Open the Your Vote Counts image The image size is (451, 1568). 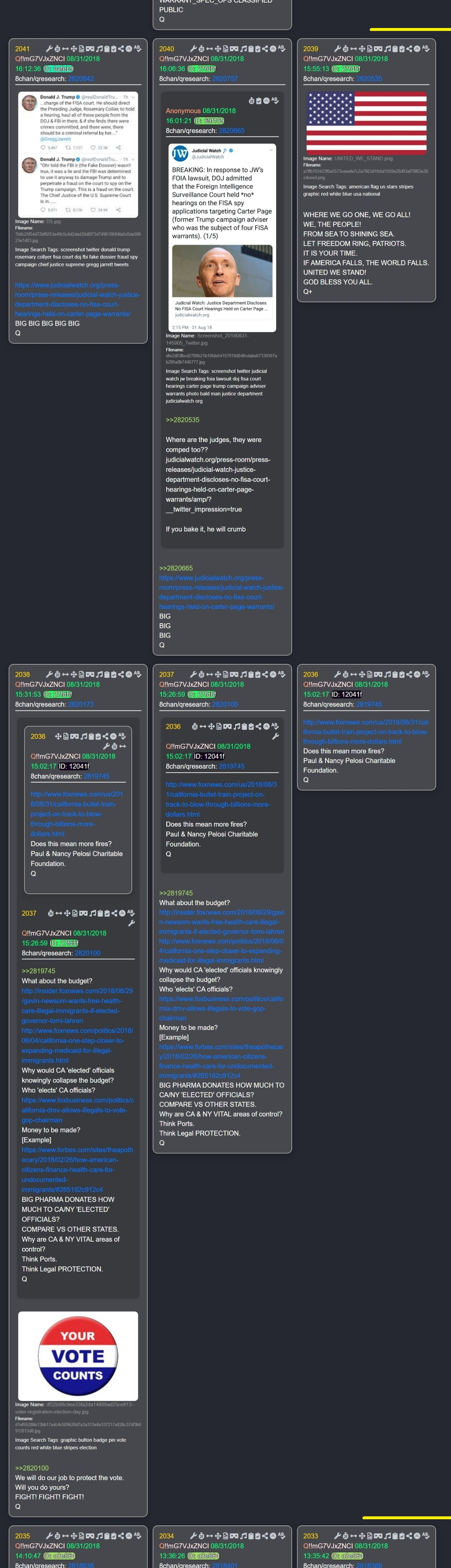click(x=78, y=1356)
